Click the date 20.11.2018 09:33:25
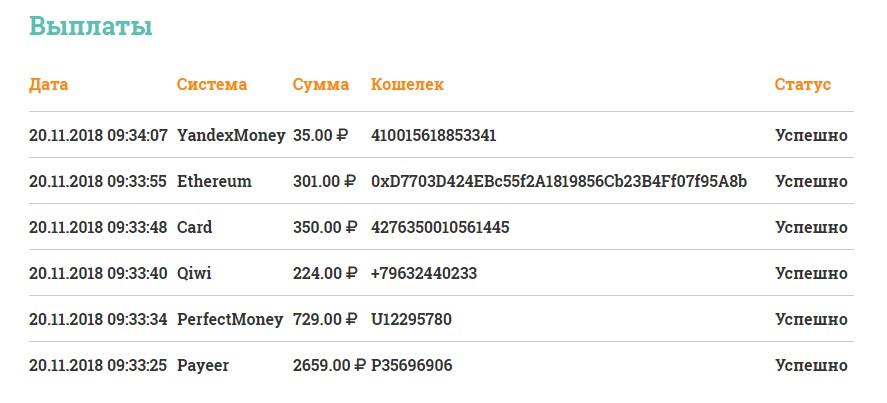Image resolution: width=887 pixels, height=403 pixels. click(98, 365)
